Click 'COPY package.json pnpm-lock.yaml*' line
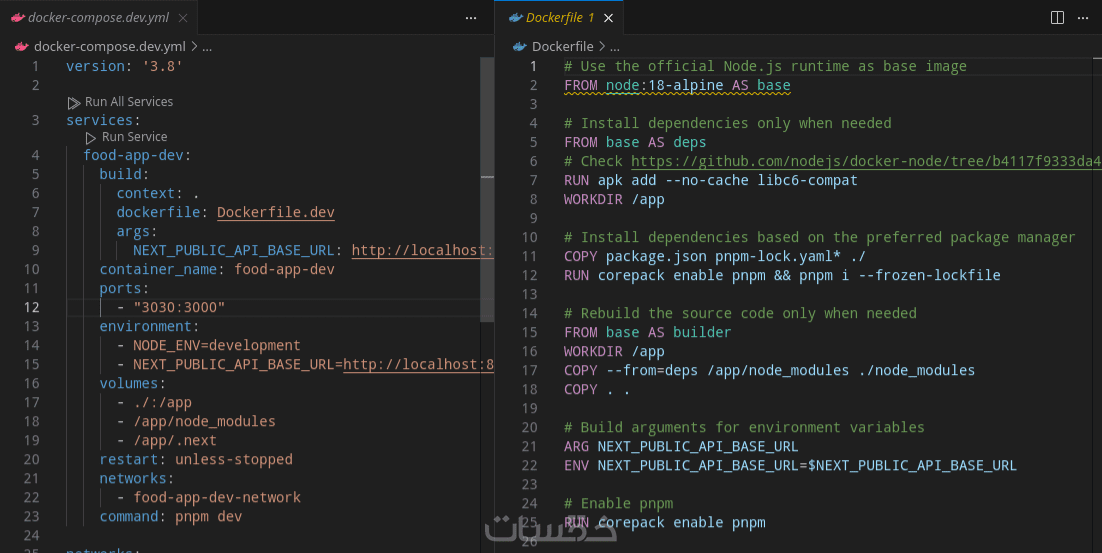Image resolution: width=1102 pixels, height=553 pixels. pos(715,256)
